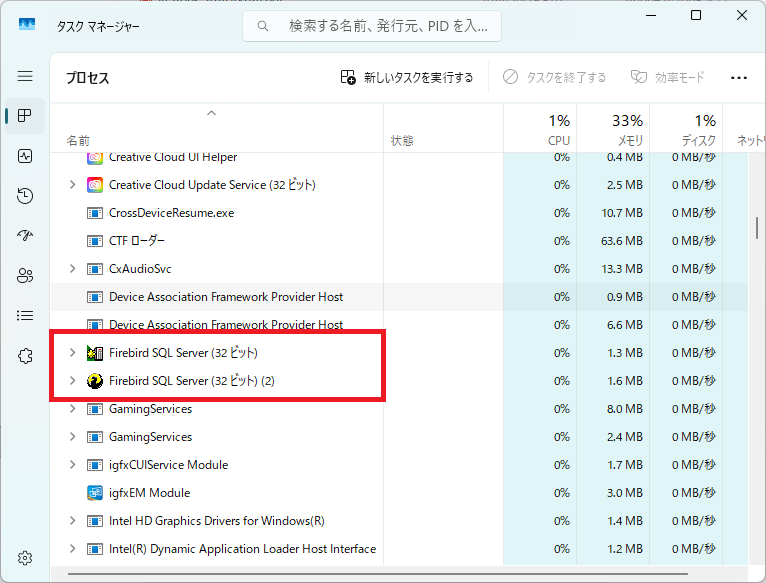This screenshot has height=583, width=766.
Task: Open the Performance sidebar icon
Action: coord(25,156)
